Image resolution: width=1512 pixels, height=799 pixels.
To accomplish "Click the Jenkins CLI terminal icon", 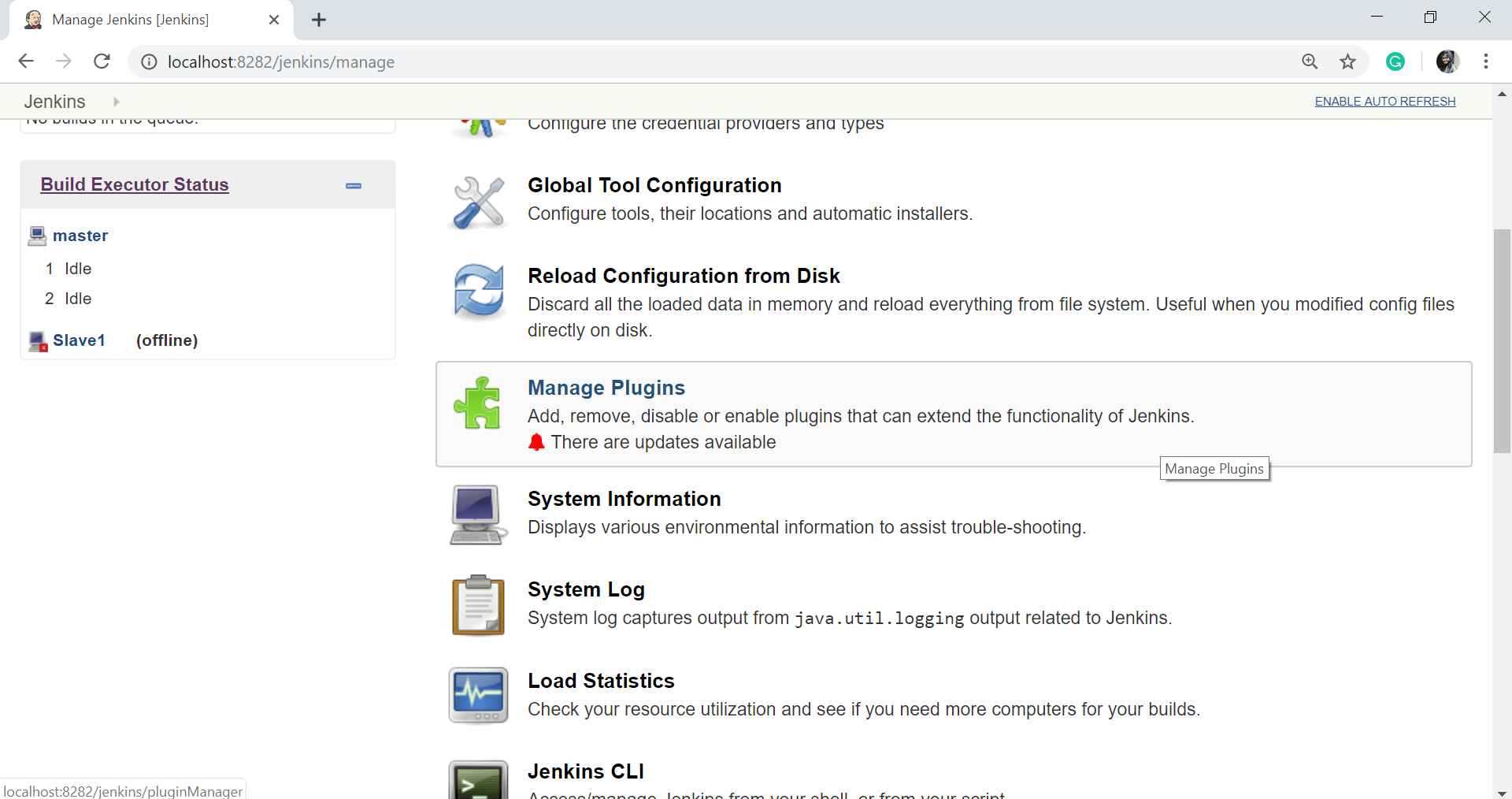I will click(x=478, y=780).
